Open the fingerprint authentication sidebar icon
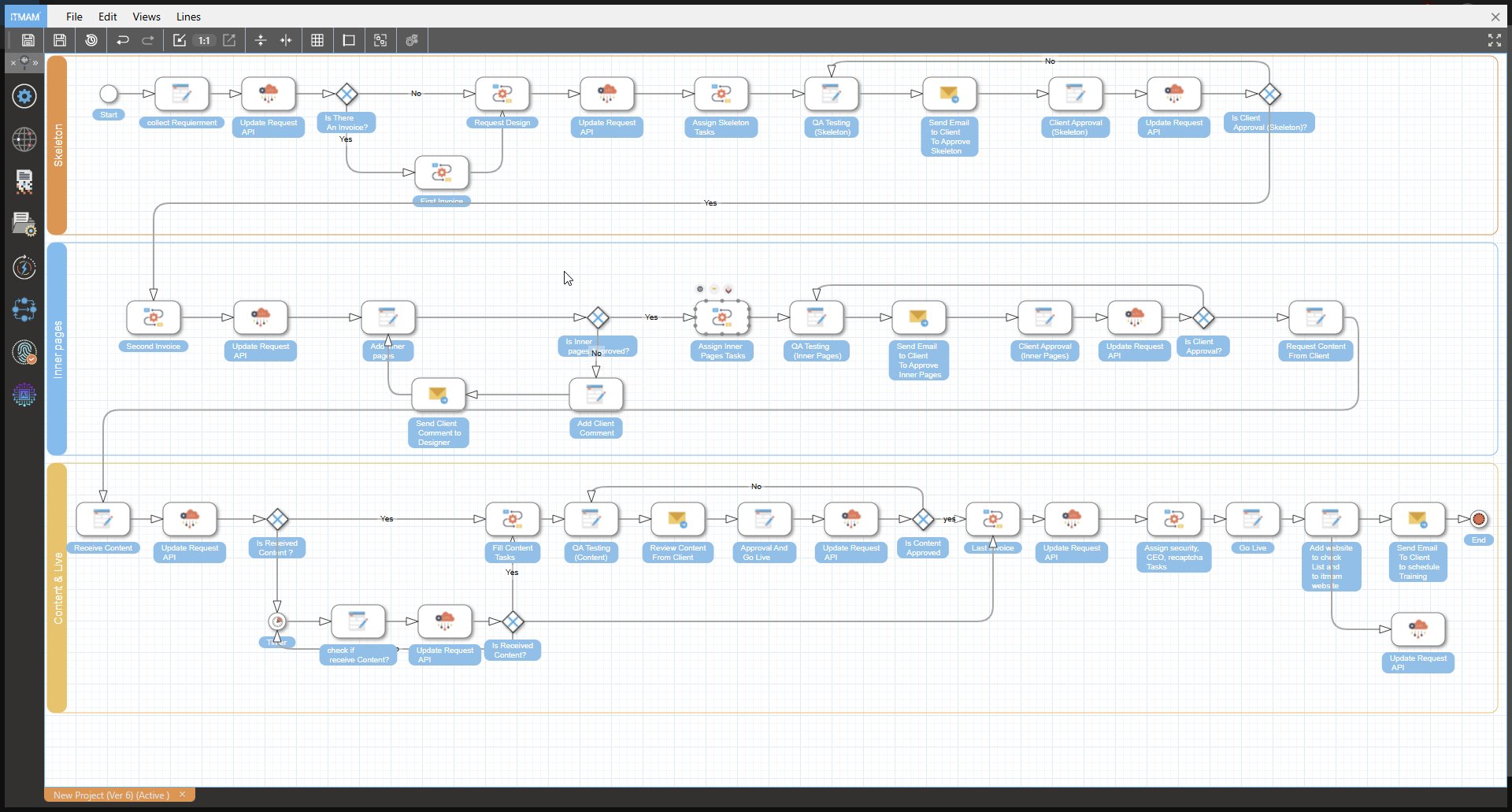 [x=24, y=352]
